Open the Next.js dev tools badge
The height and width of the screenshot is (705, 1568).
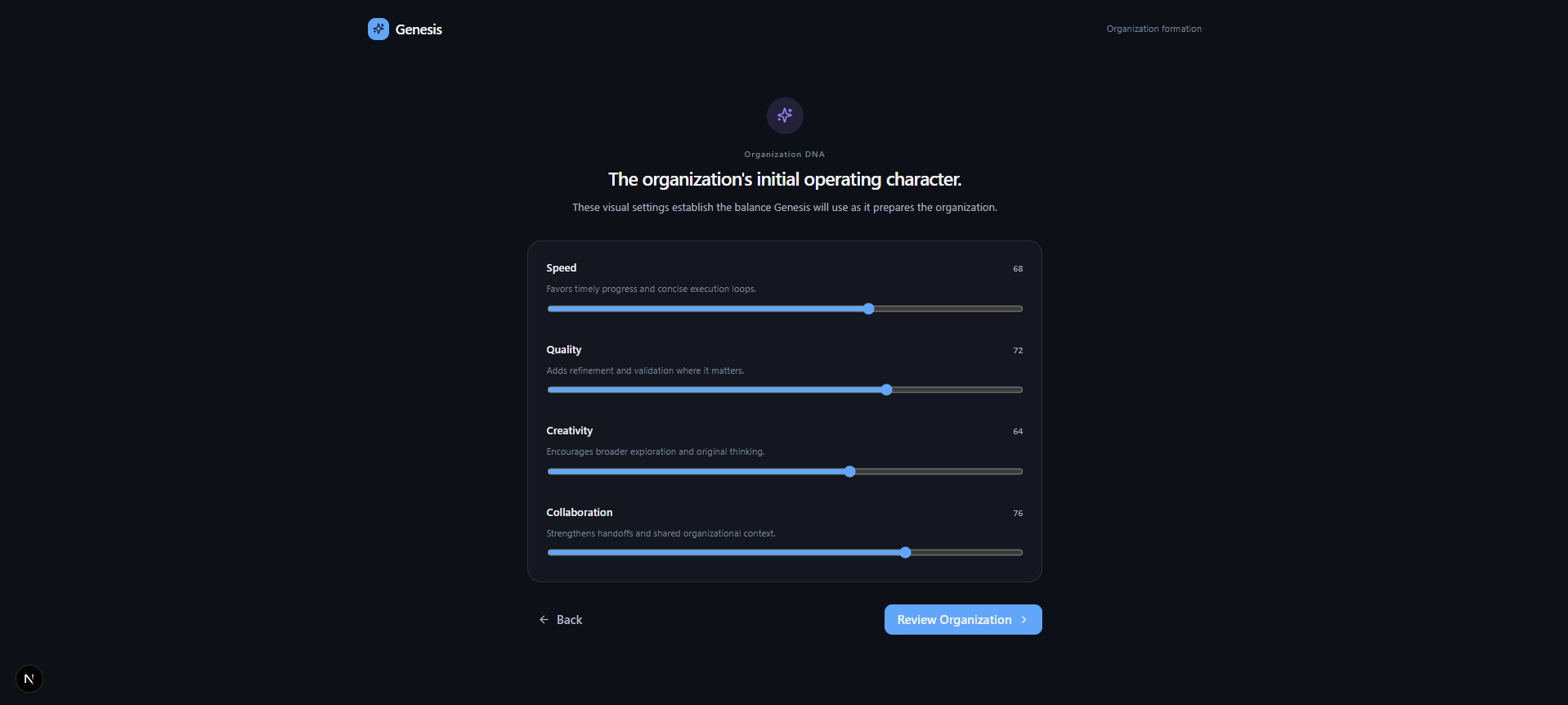(29, 679)
